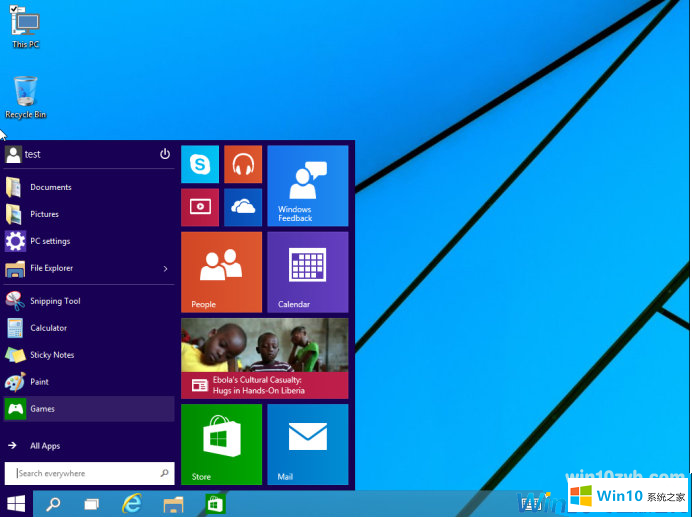Open the OneDrive cloud tile
The width and height of the screenshot is (693, 517).
coord(243,207)
